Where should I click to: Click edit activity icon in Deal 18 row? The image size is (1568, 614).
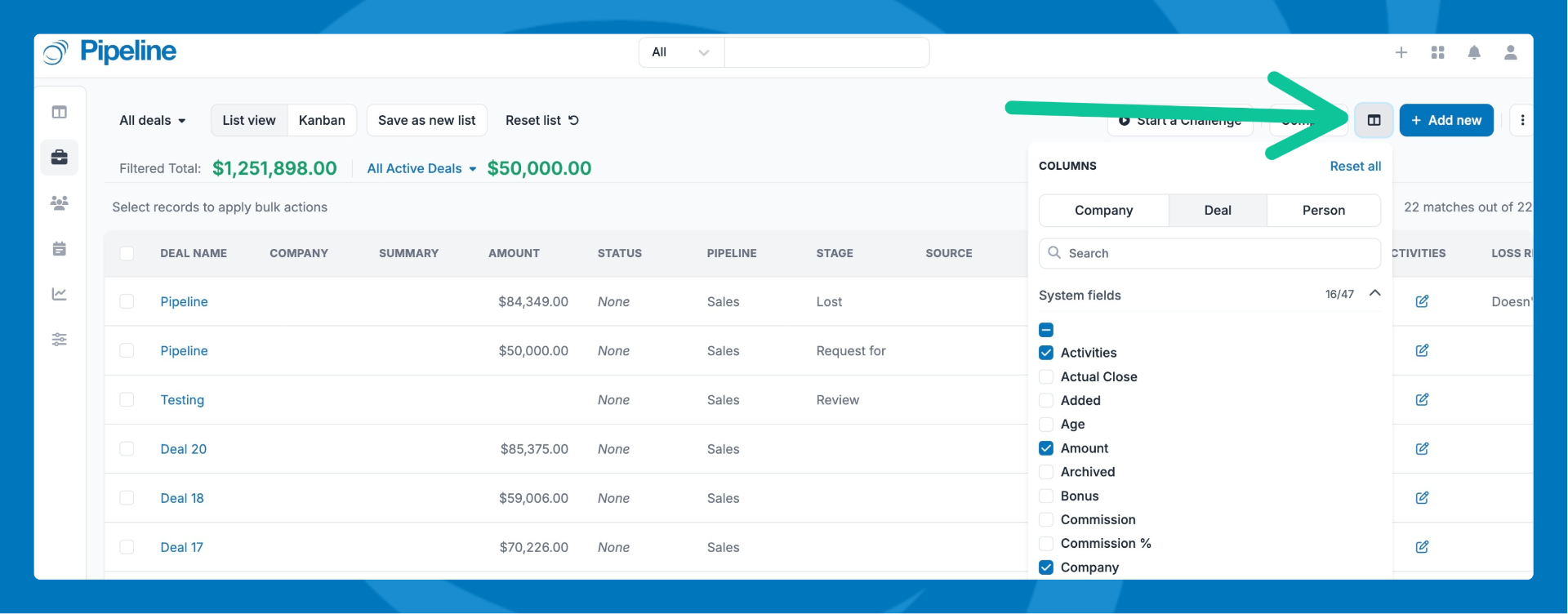[x=1422, y=497]
